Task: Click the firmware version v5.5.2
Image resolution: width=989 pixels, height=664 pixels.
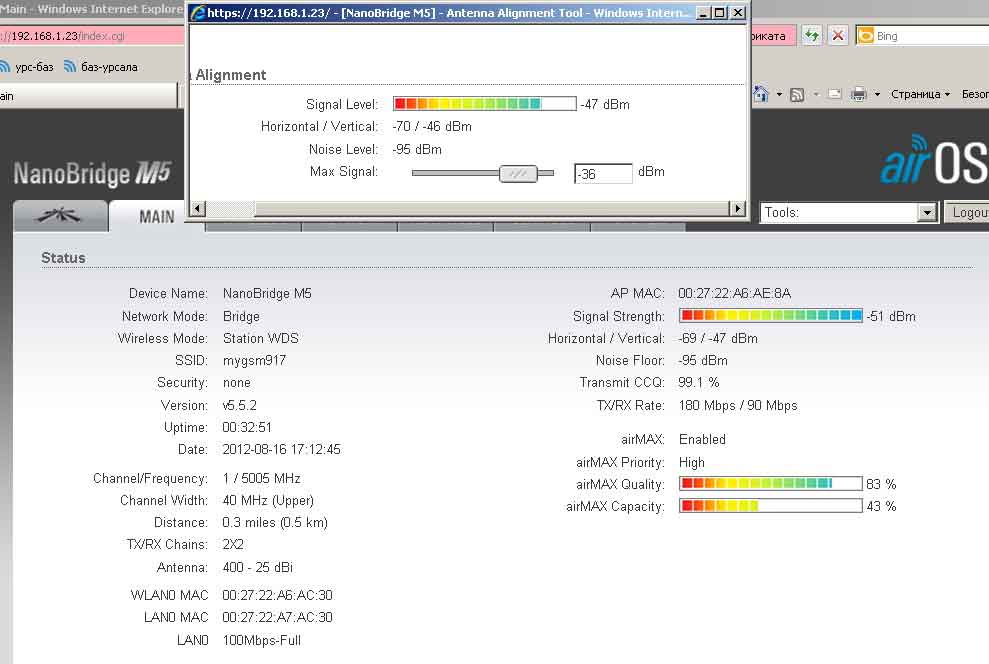Action: (x=240, y=405)
